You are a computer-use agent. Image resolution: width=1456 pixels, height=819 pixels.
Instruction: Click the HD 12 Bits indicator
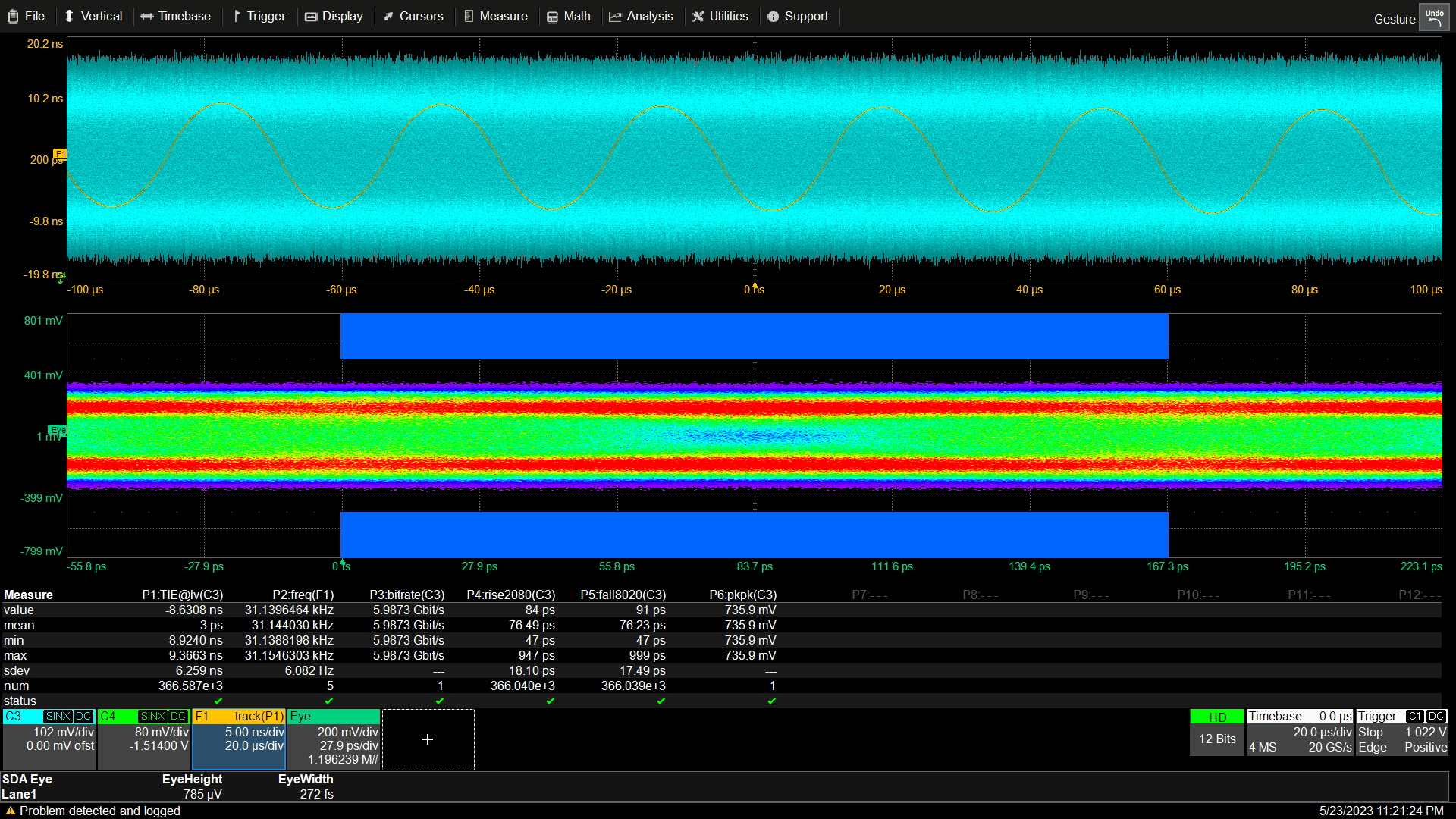click(1216, 732)
